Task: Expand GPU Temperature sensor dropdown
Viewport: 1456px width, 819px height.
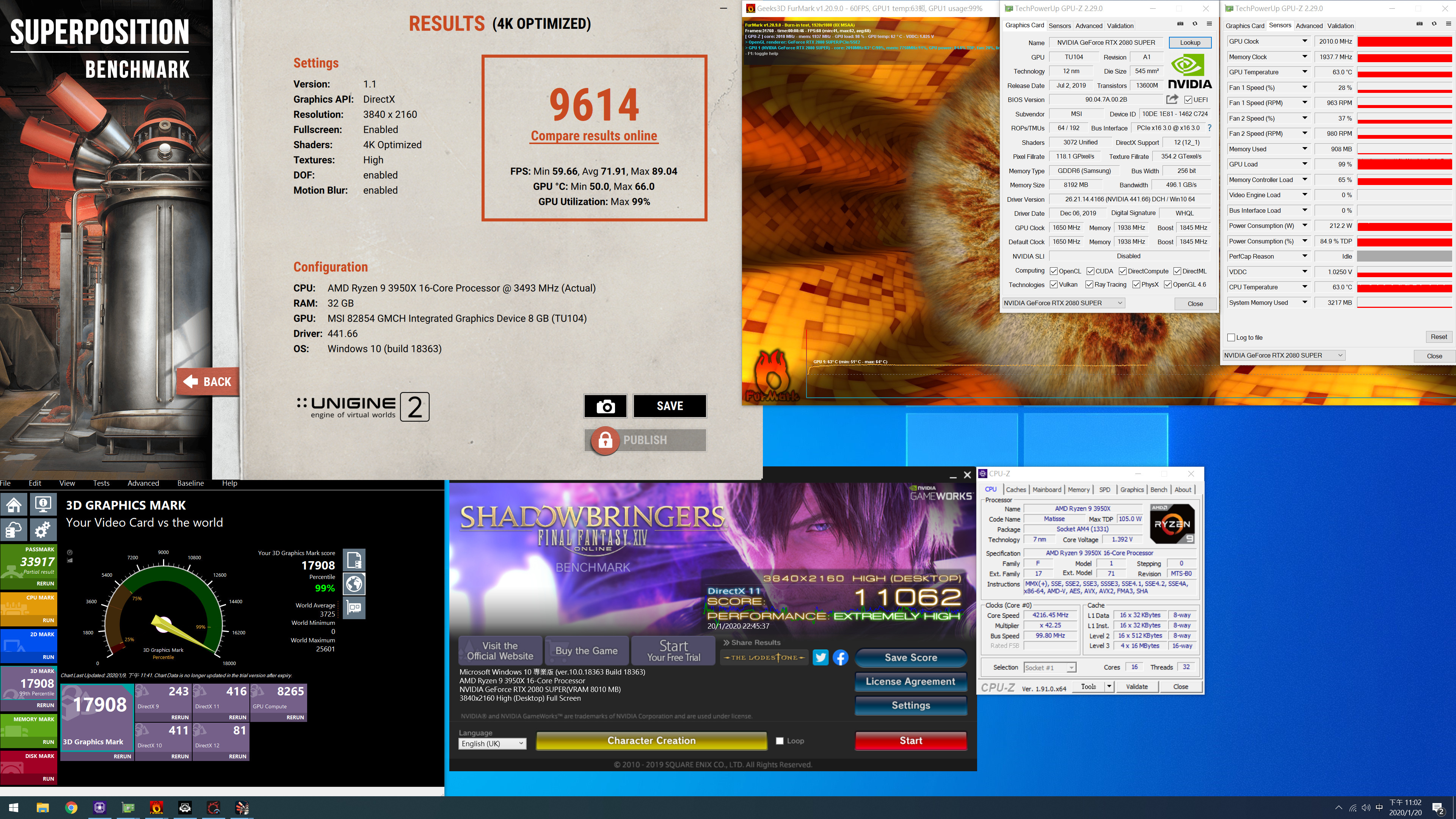Action: (1305, 72)
